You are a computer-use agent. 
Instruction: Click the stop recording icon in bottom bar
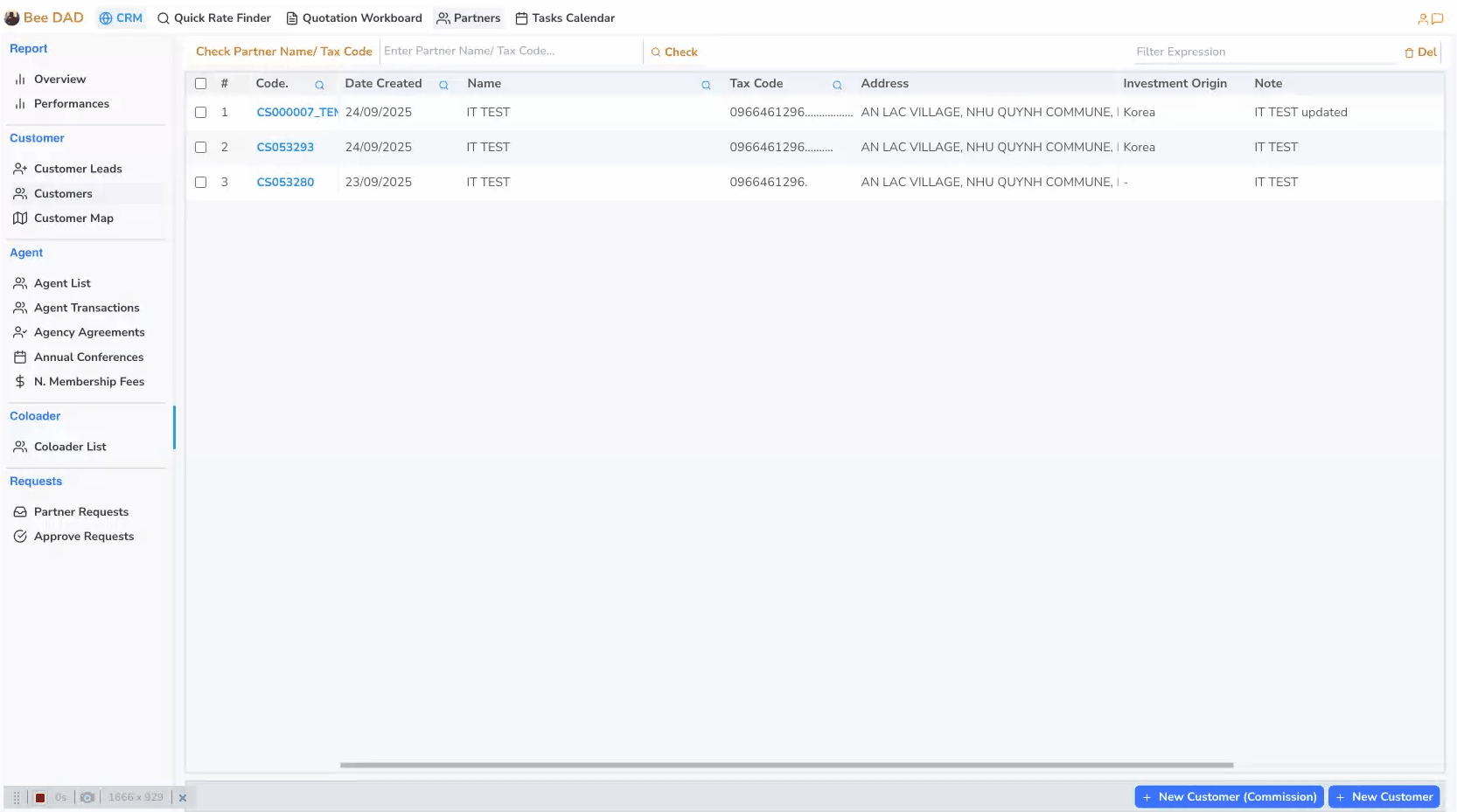[x=40, y=797]
